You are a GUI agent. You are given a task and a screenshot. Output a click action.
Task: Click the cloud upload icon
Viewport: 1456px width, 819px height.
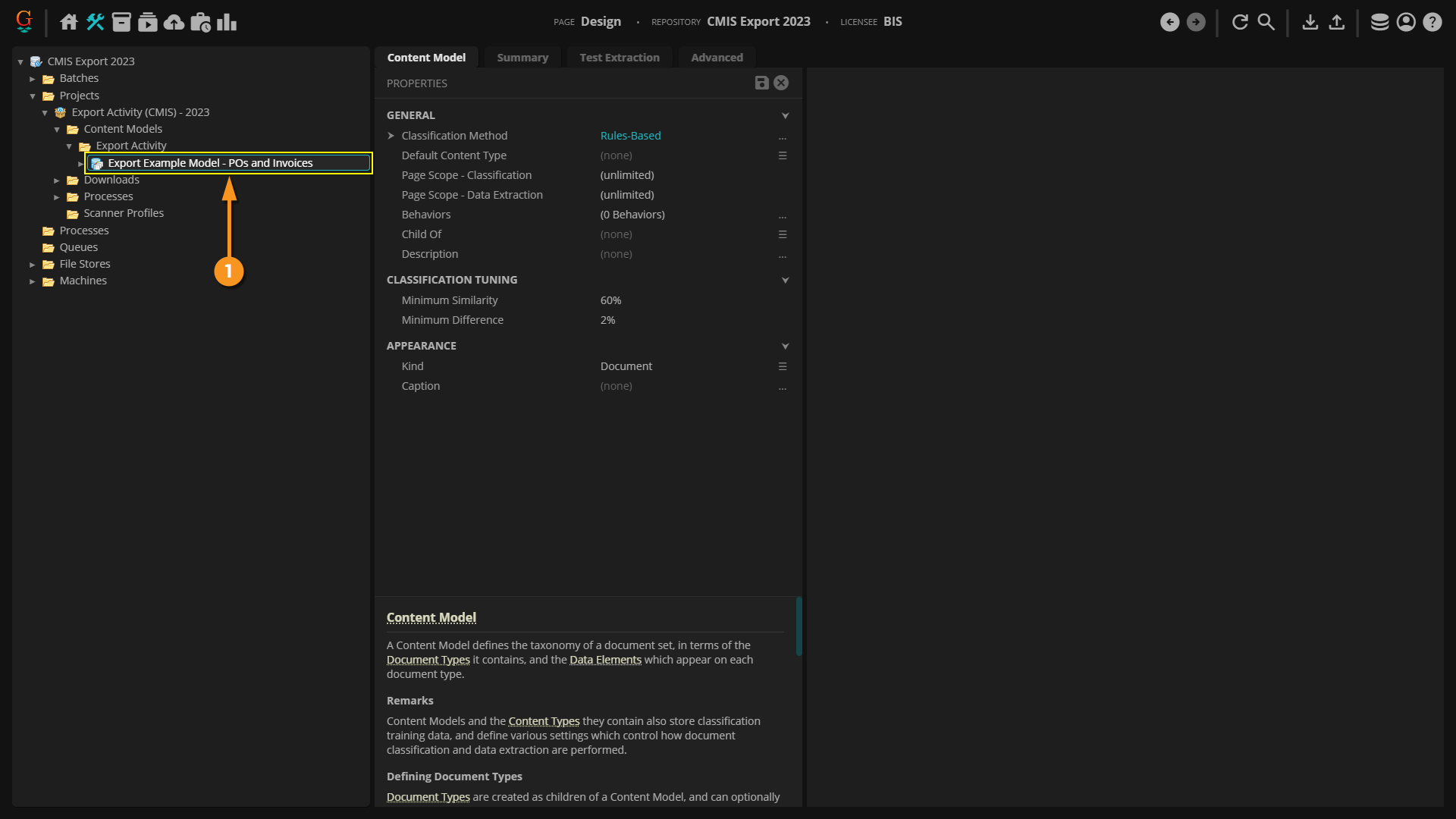tap(174, 22)
